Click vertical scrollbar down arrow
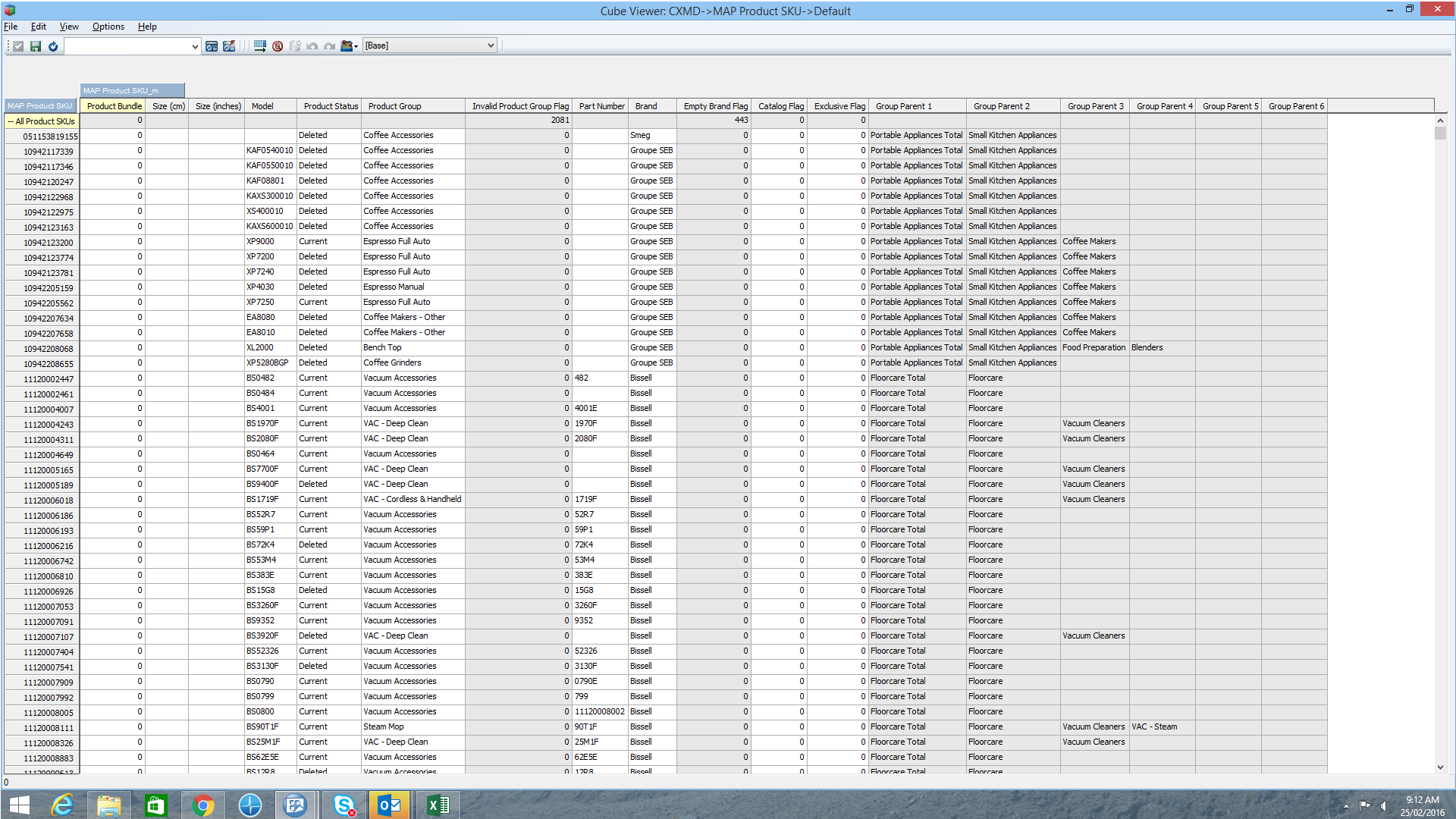This screenshot has height=819, width=1456. pyautogui.click(x=1440, y=767)
